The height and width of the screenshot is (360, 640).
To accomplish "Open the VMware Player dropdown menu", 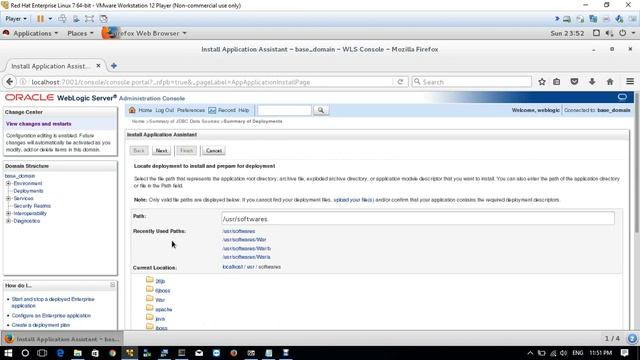I will point(16,19).
